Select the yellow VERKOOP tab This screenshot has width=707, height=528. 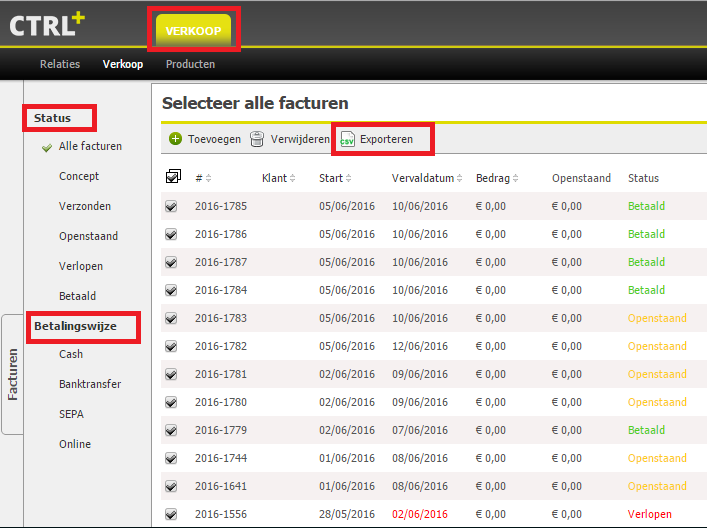coord(193,30)
